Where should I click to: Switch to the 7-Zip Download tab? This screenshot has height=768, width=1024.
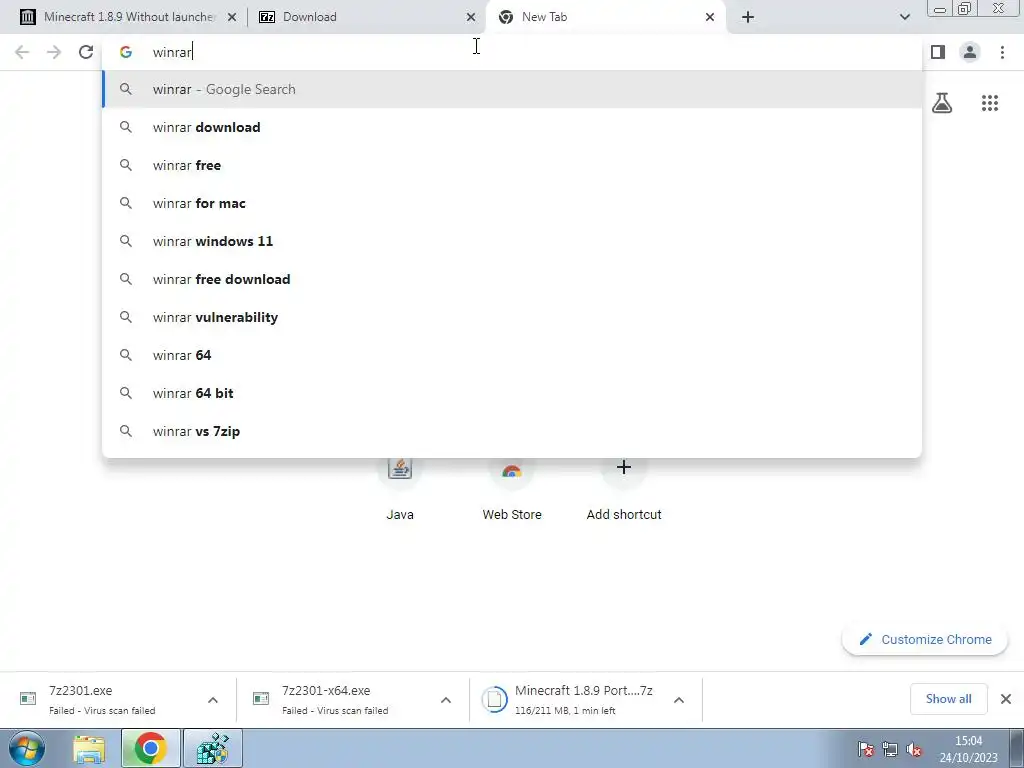click(x=367, y=17)
